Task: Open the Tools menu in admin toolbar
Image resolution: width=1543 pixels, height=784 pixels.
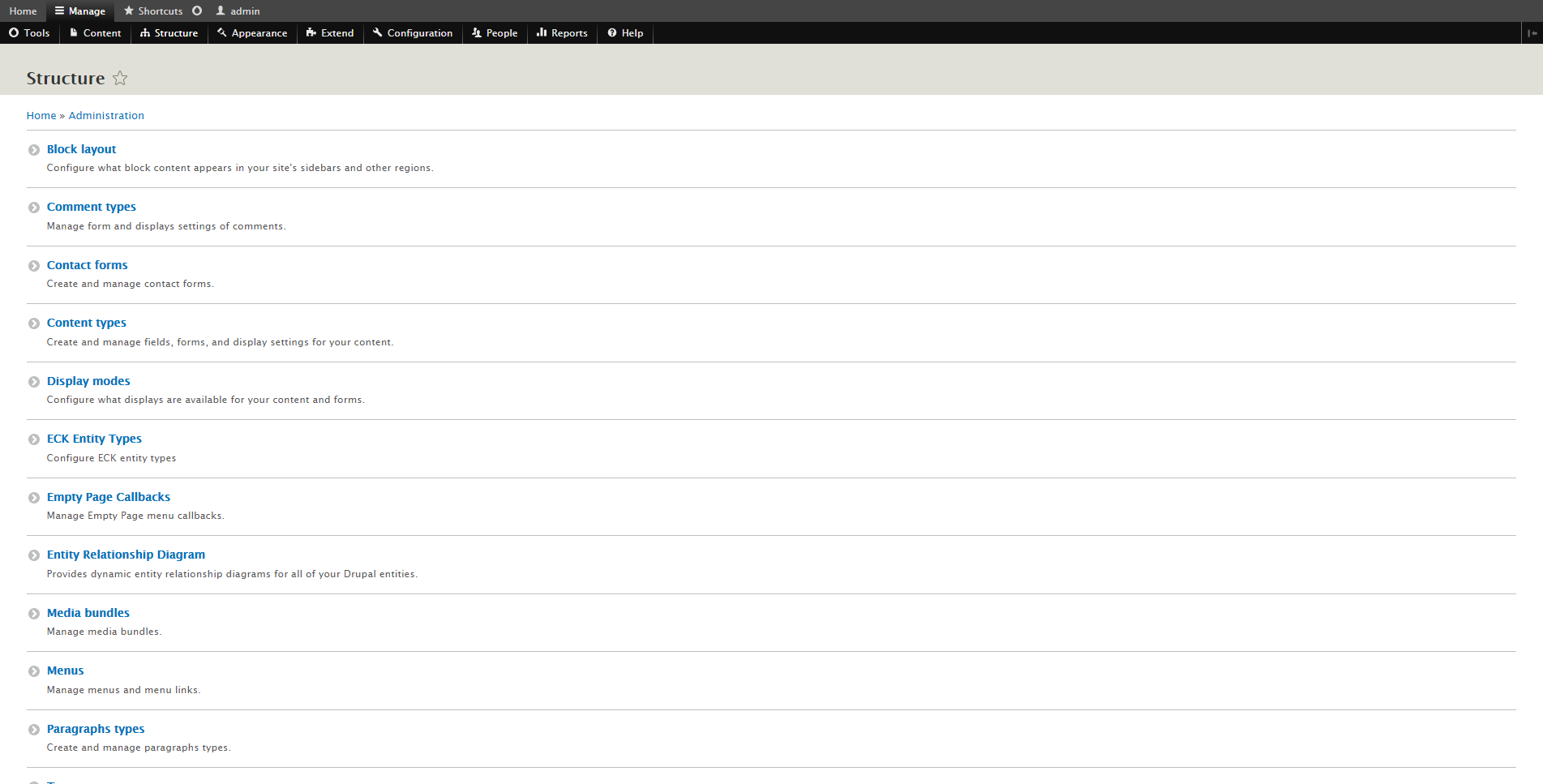Action: [x=29, y=33]
